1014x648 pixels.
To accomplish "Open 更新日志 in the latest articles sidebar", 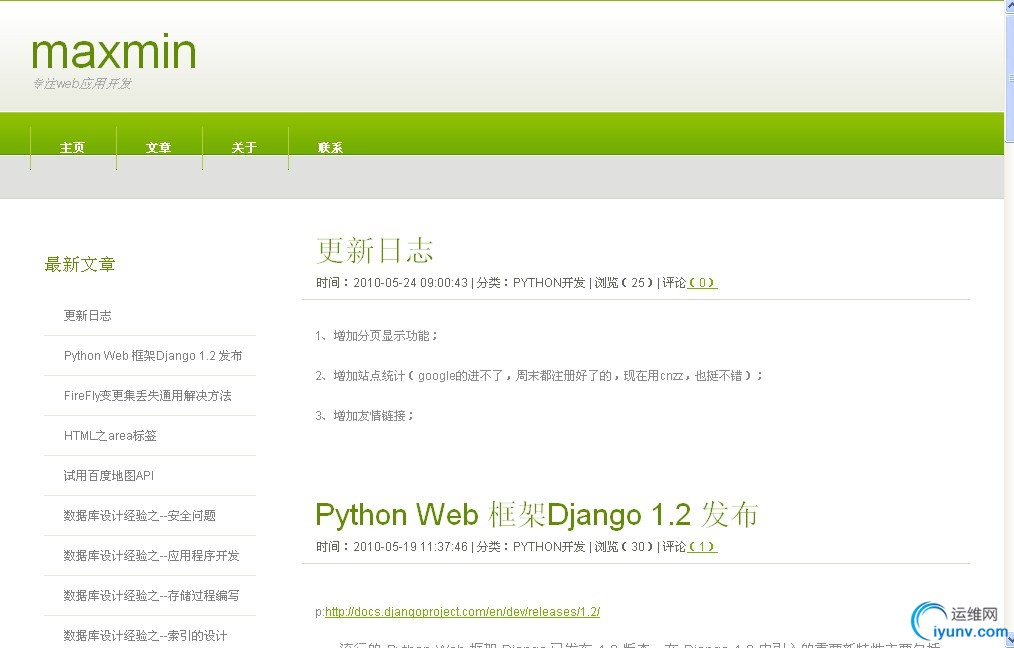I will coord(87,316).
